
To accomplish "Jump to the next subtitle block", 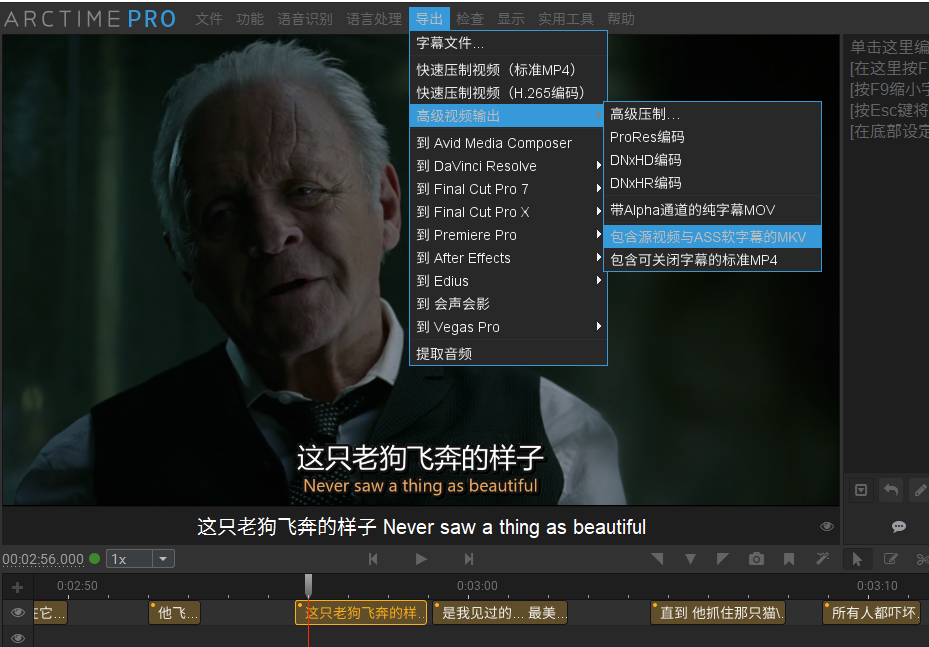I will (x=469, y=559).
